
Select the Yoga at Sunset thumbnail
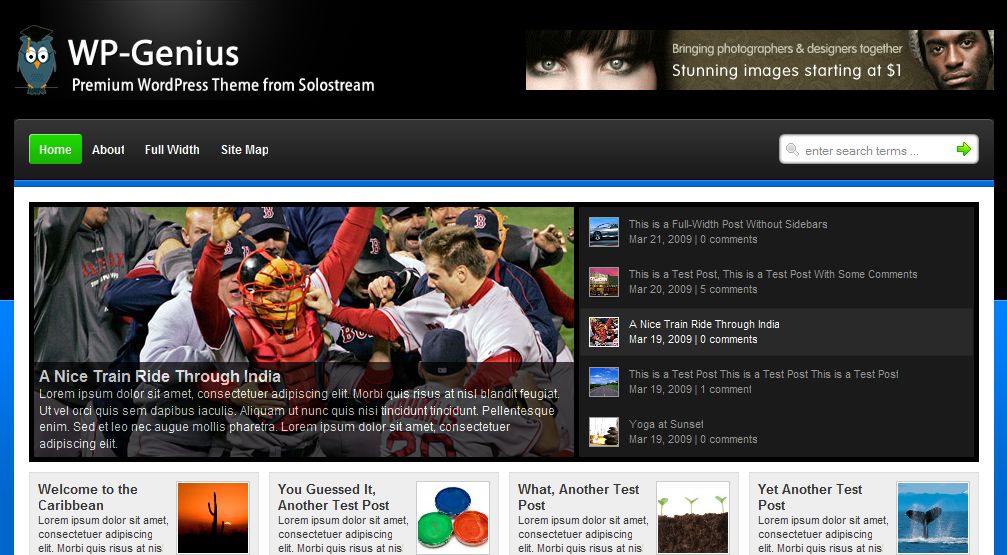(604, 432)
